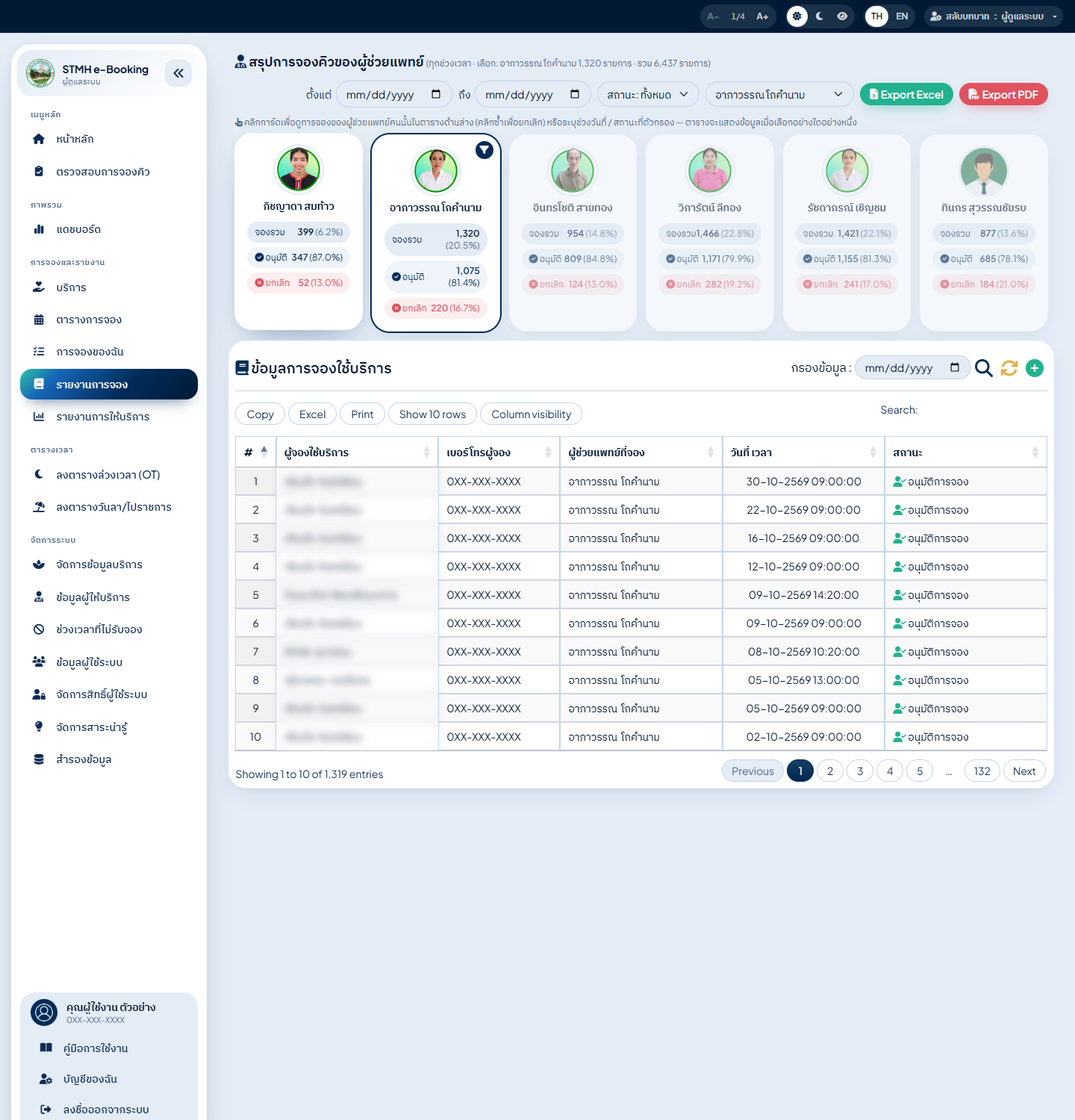Open the non-bookable time slots menu item

(109, 629)
